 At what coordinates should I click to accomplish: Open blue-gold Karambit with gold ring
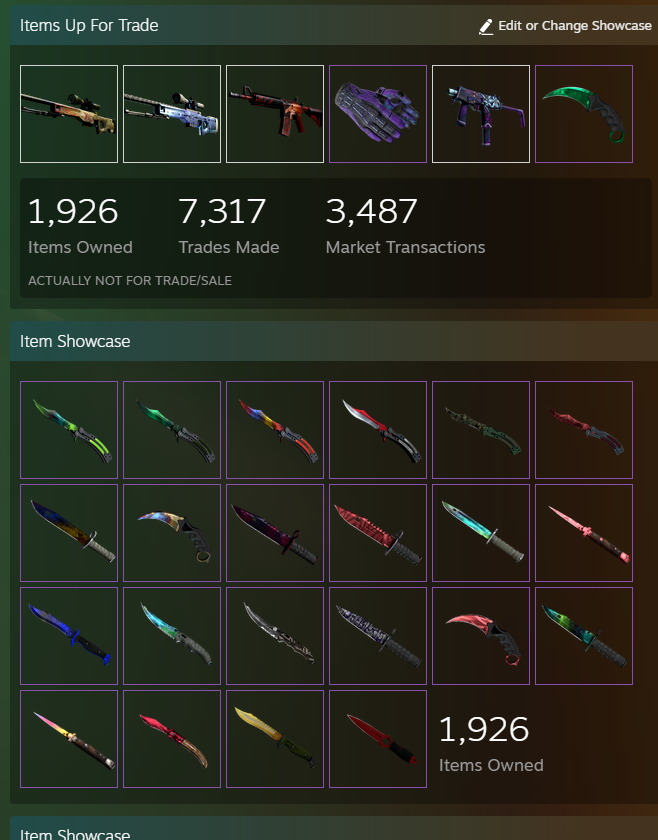click(x=172, y=532)
